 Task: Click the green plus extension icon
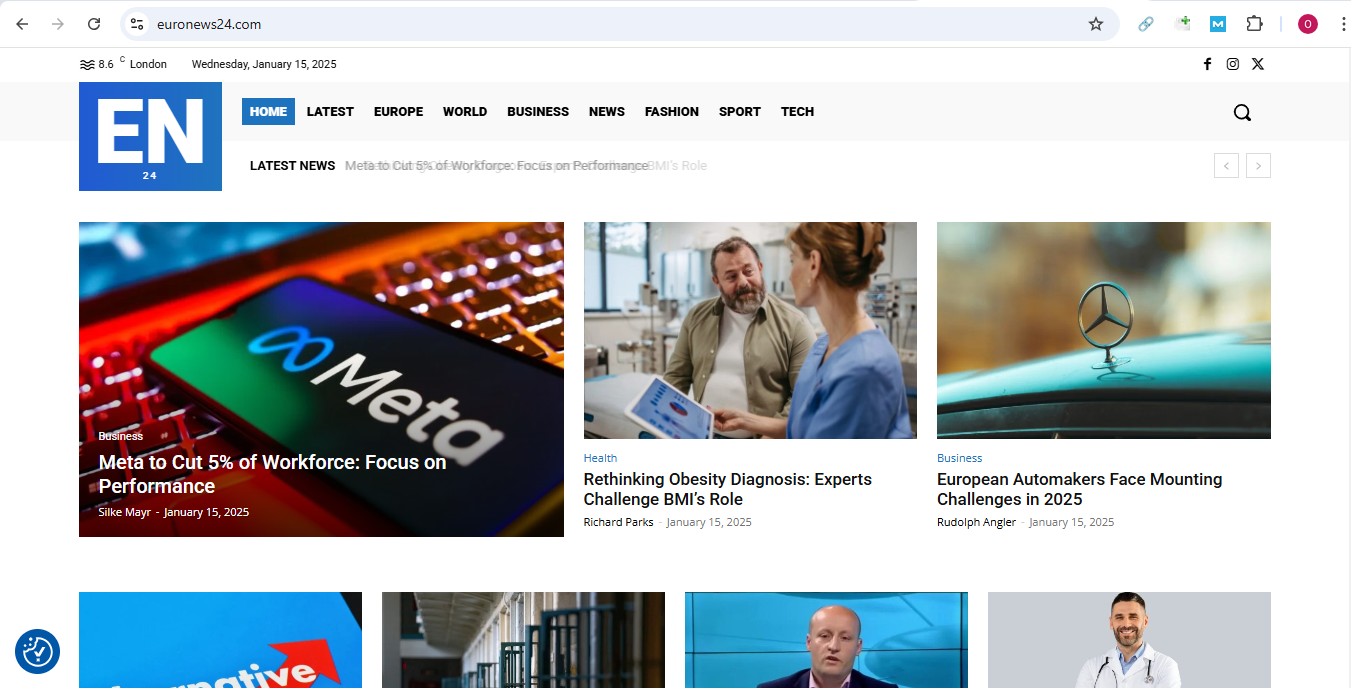1183,24
